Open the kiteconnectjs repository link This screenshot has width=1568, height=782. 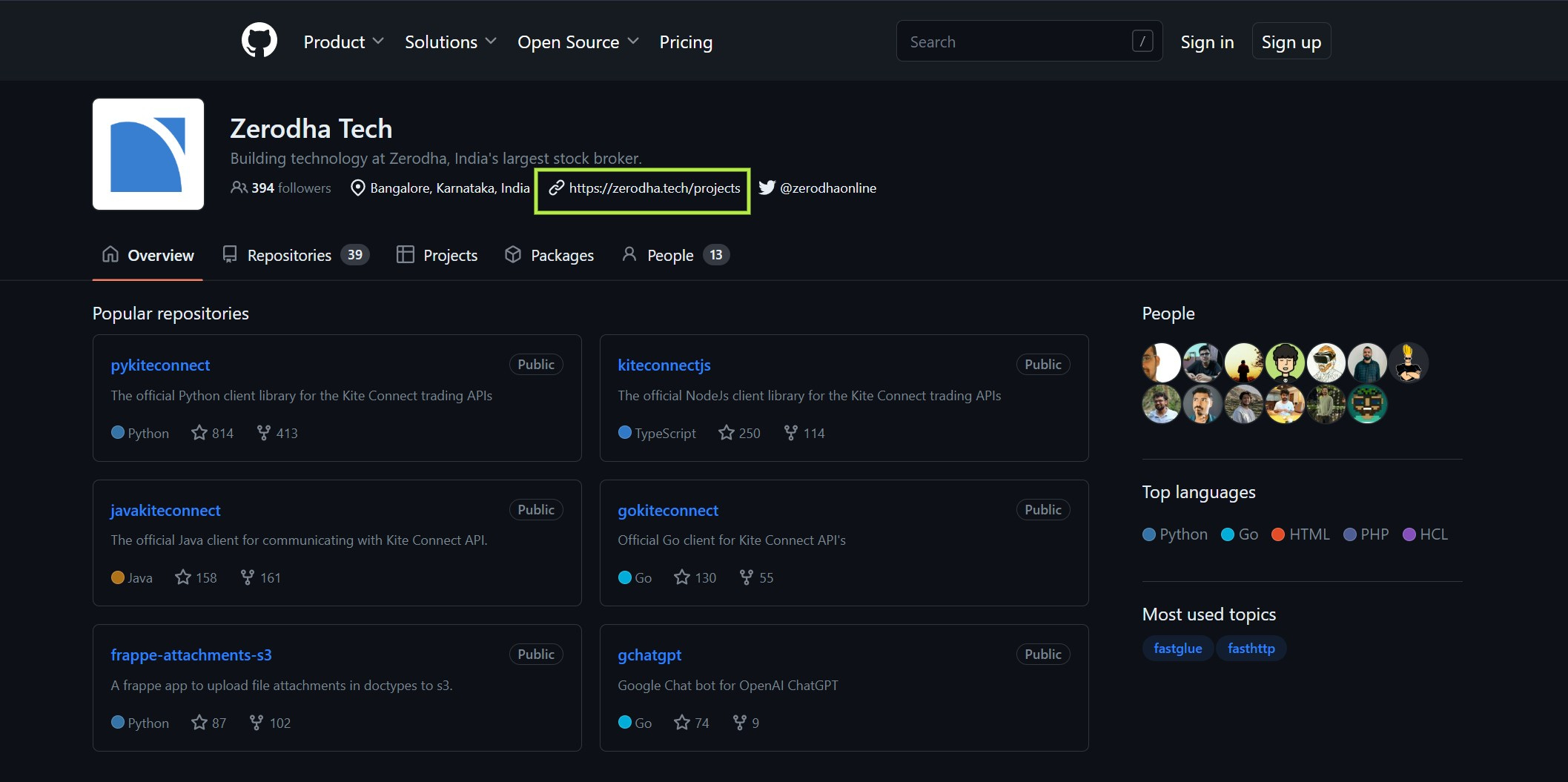tap(664, 365)
